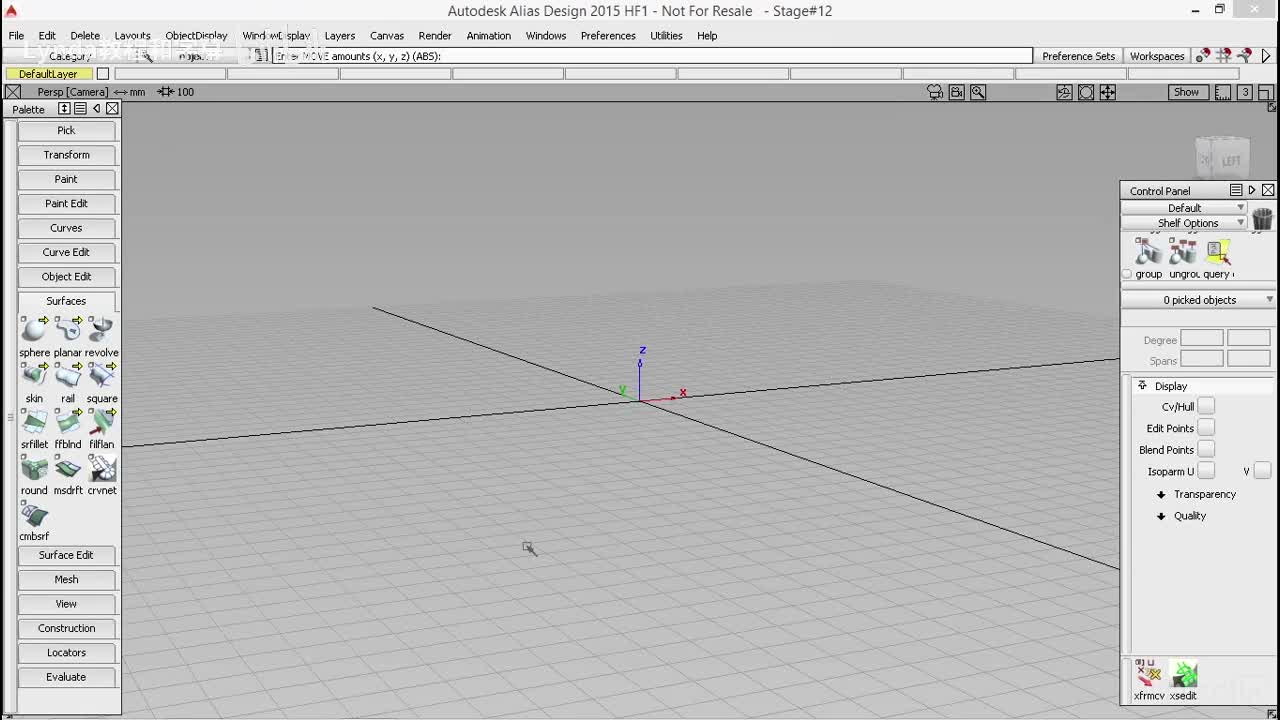Activate the srfillet surface fillet tool
1280x720 pixels.
click(34, 421)
